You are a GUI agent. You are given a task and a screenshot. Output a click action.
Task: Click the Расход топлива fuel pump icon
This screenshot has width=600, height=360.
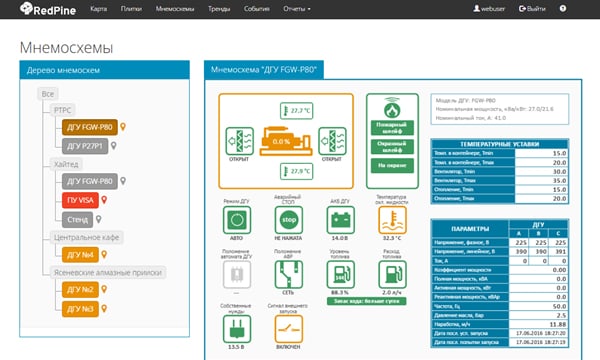(392, 274)
